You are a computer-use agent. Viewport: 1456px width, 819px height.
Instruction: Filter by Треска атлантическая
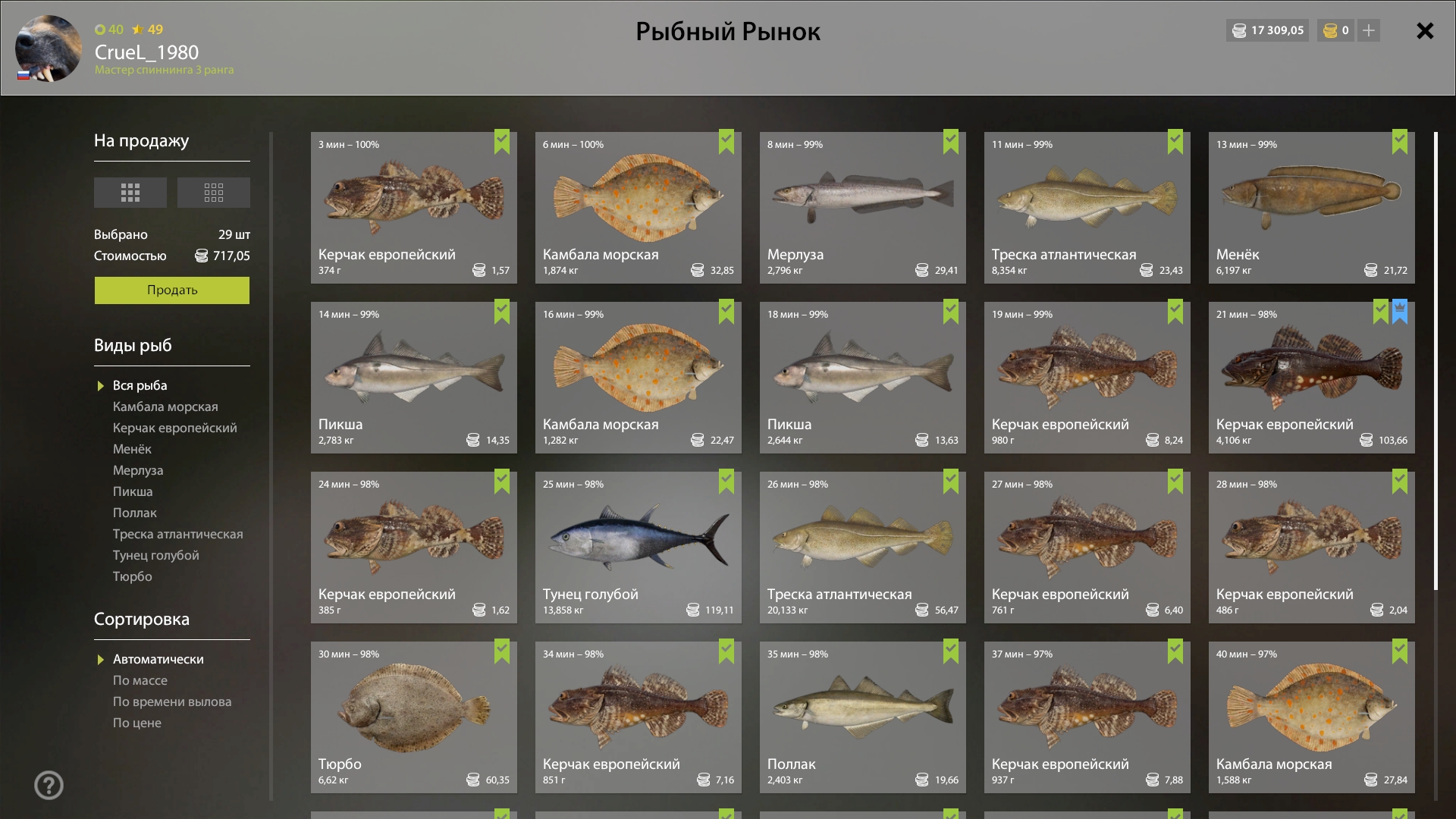178,534
